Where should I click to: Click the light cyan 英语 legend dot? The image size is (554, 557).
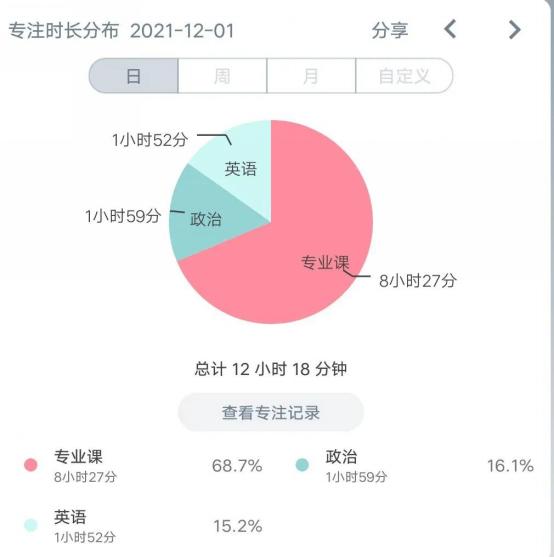tap(31, 525)
